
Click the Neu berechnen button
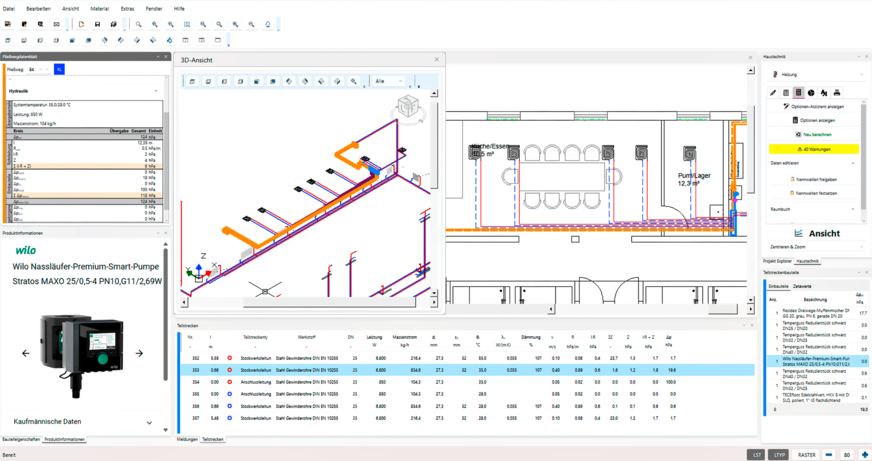(x=814, y=134)
